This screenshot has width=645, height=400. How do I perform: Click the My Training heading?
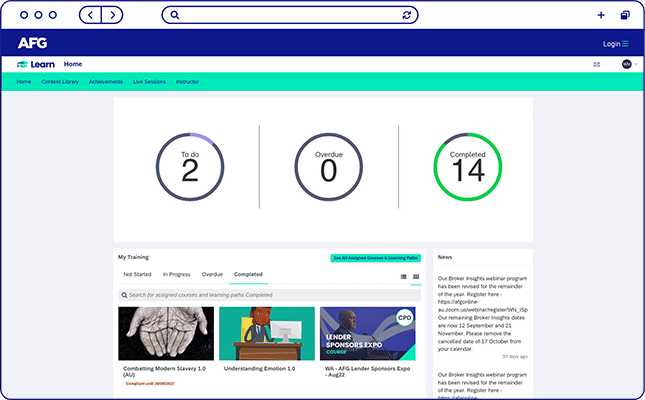133,257
